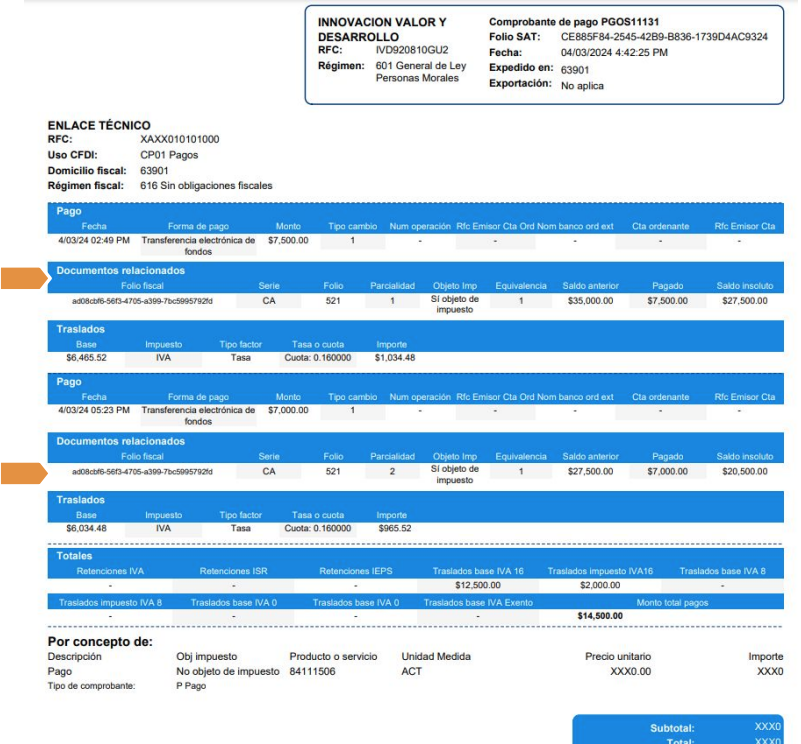Click the Folio SAT value starting CE885F84
The height and width of the screenshot is (744, 801).
tap(664, 37)
